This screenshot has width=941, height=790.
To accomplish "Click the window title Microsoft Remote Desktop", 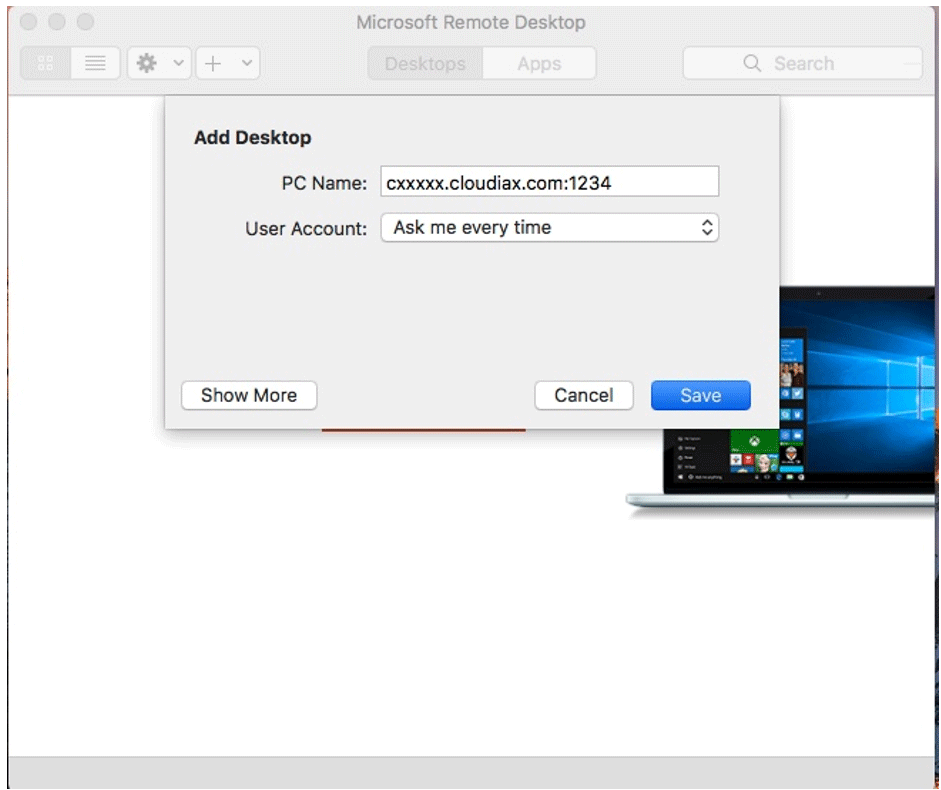I will [x=470, y=22].
